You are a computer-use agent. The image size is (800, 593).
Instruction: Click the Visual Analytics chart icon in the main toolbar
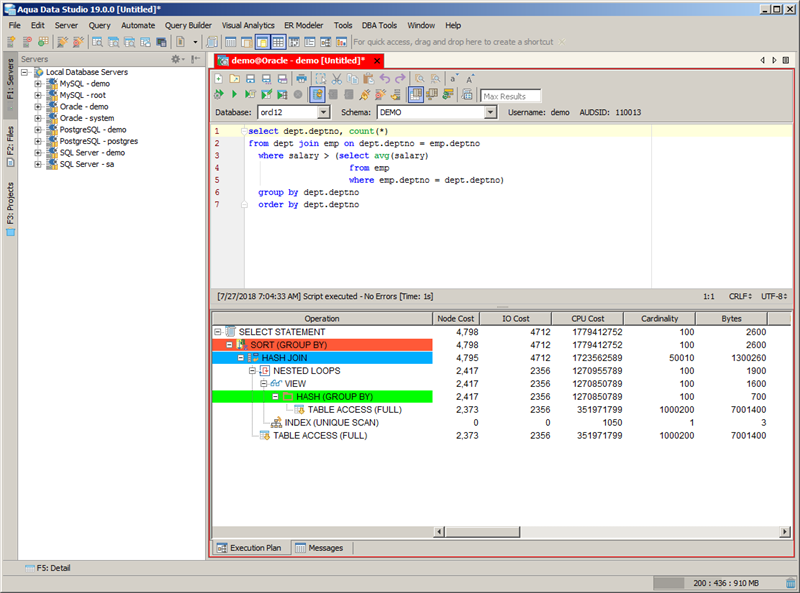tap(341, 42)
